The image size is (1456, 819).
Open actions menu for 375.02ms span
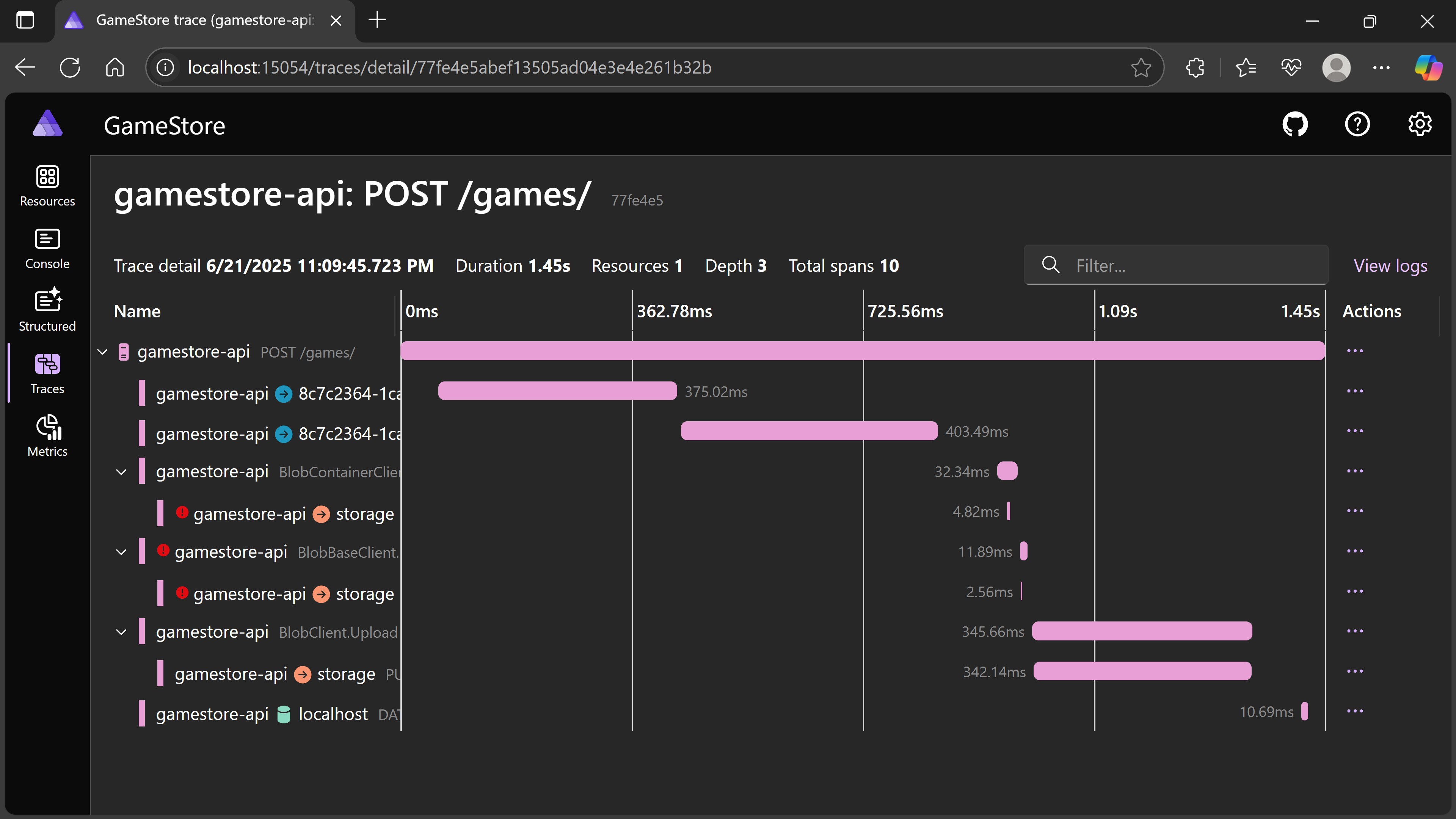click(x=1355, y=391)
